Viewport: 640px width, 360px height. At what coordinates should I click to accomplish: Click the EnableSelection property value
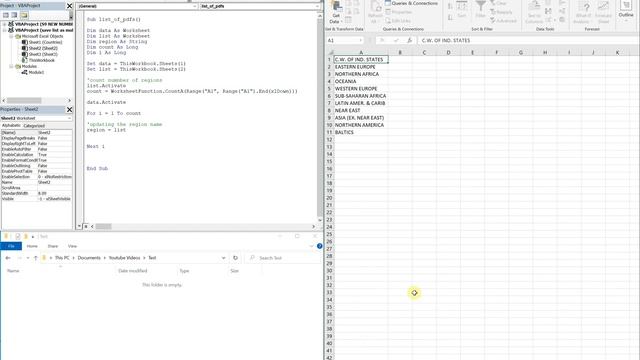[x=55, y=177]
